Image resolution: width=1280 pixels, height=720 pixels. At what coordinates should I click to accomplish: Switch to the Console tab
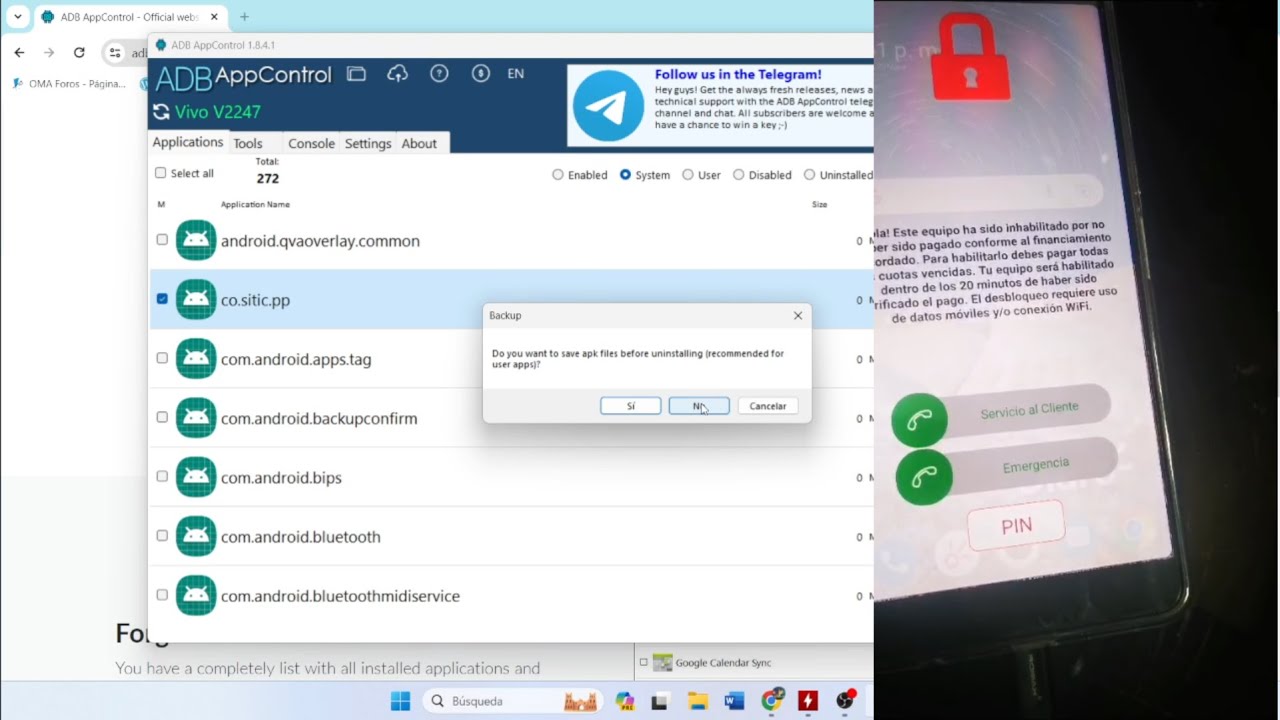[x=311, y=143]
